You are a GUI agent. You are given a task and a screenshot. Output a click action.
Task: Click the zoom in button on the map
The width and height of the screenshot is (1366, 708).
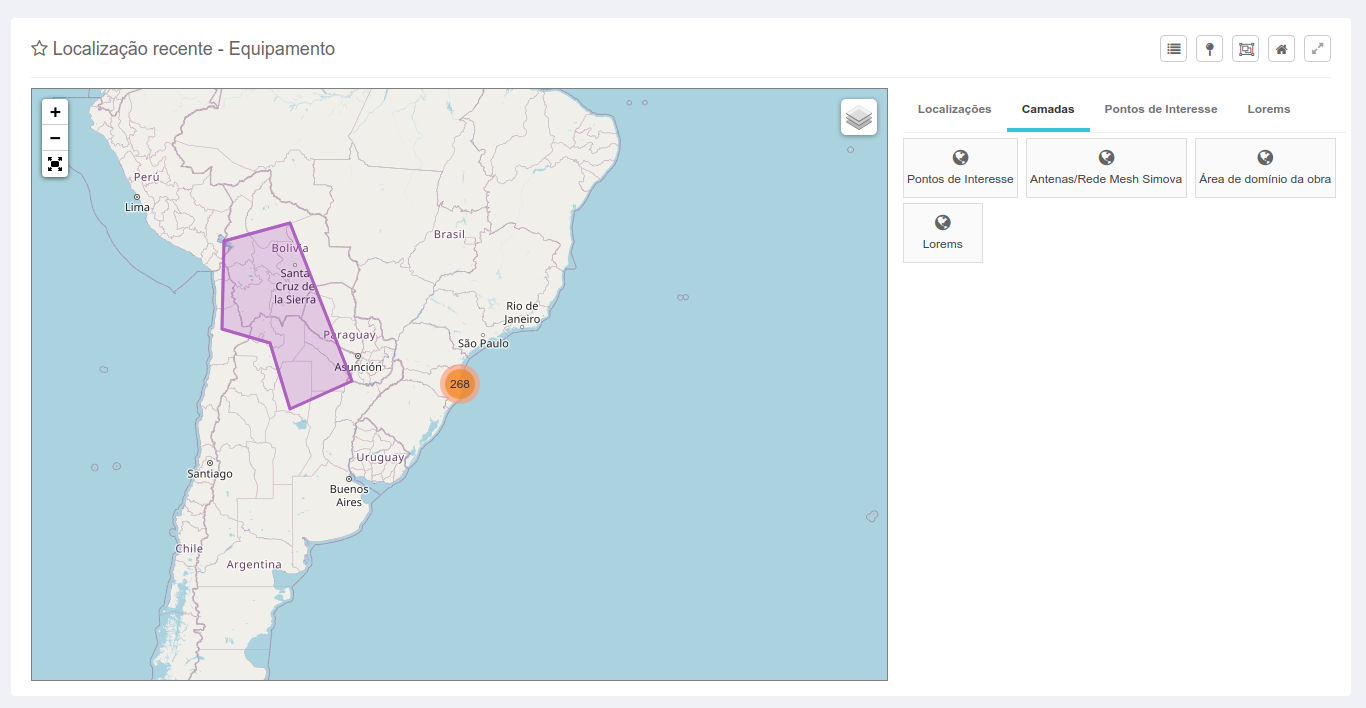coord(55,111)
